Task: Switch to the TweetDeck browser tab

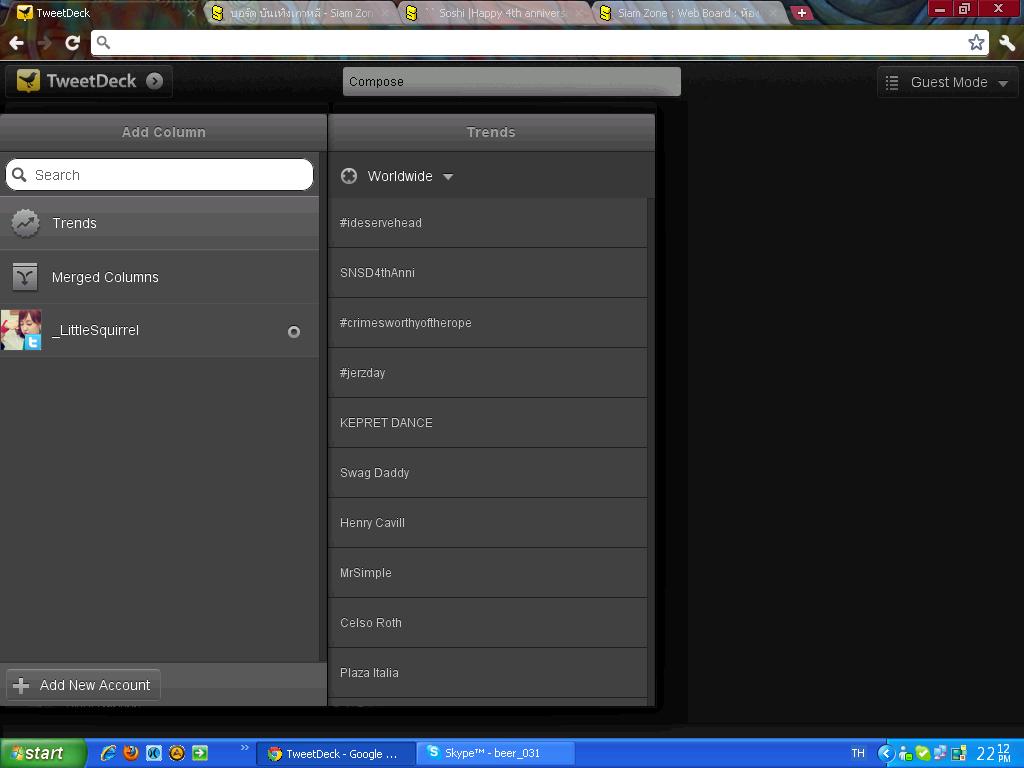Action: coord(104,12)
